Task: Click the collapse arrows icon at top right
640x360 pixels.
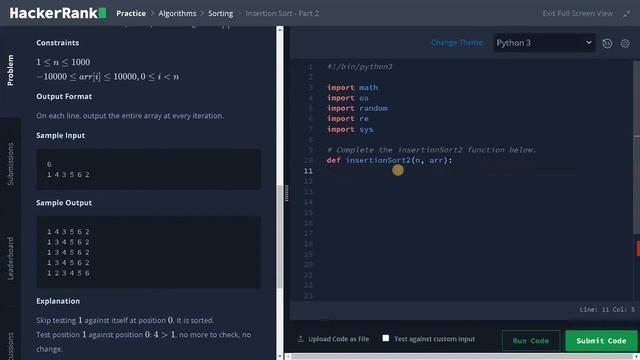Action: (627, 14)
